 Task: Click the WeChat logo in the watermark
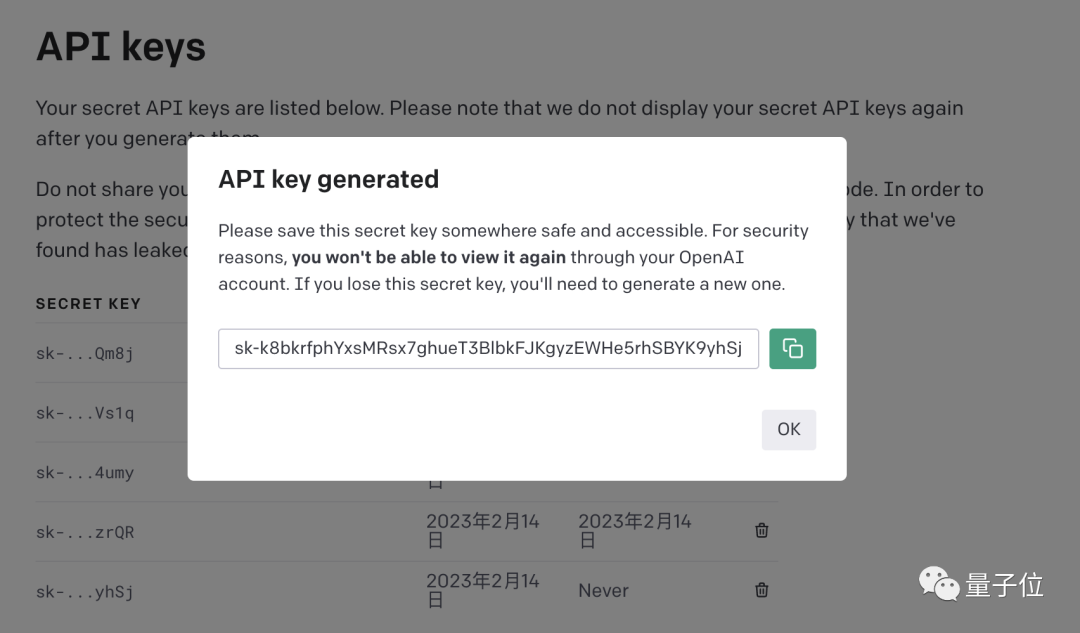coord(938,585)
